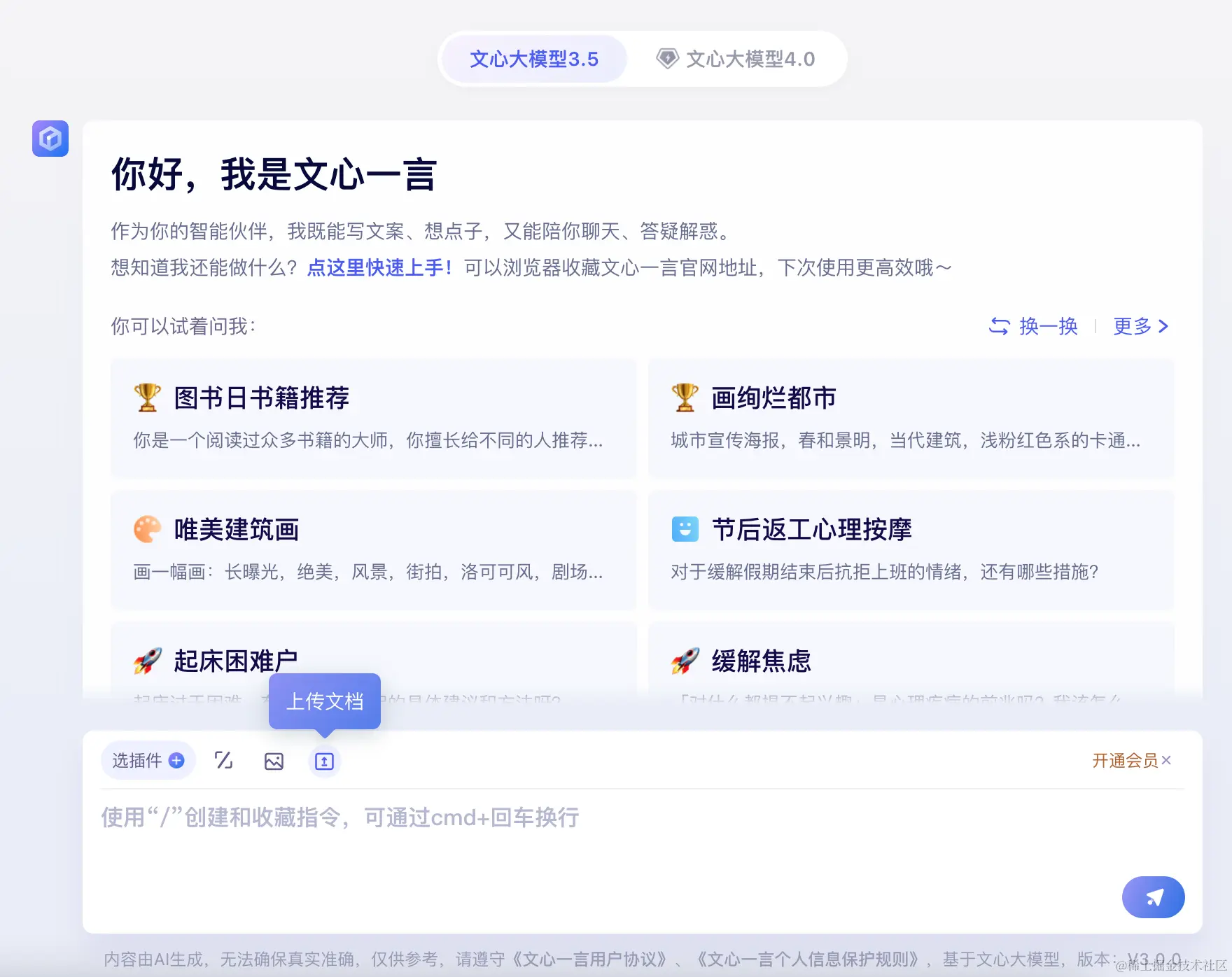Choose the 起床困难户 prompt title
The width and height of the screenshot is (1232, 977).
(x=236, y=661)
